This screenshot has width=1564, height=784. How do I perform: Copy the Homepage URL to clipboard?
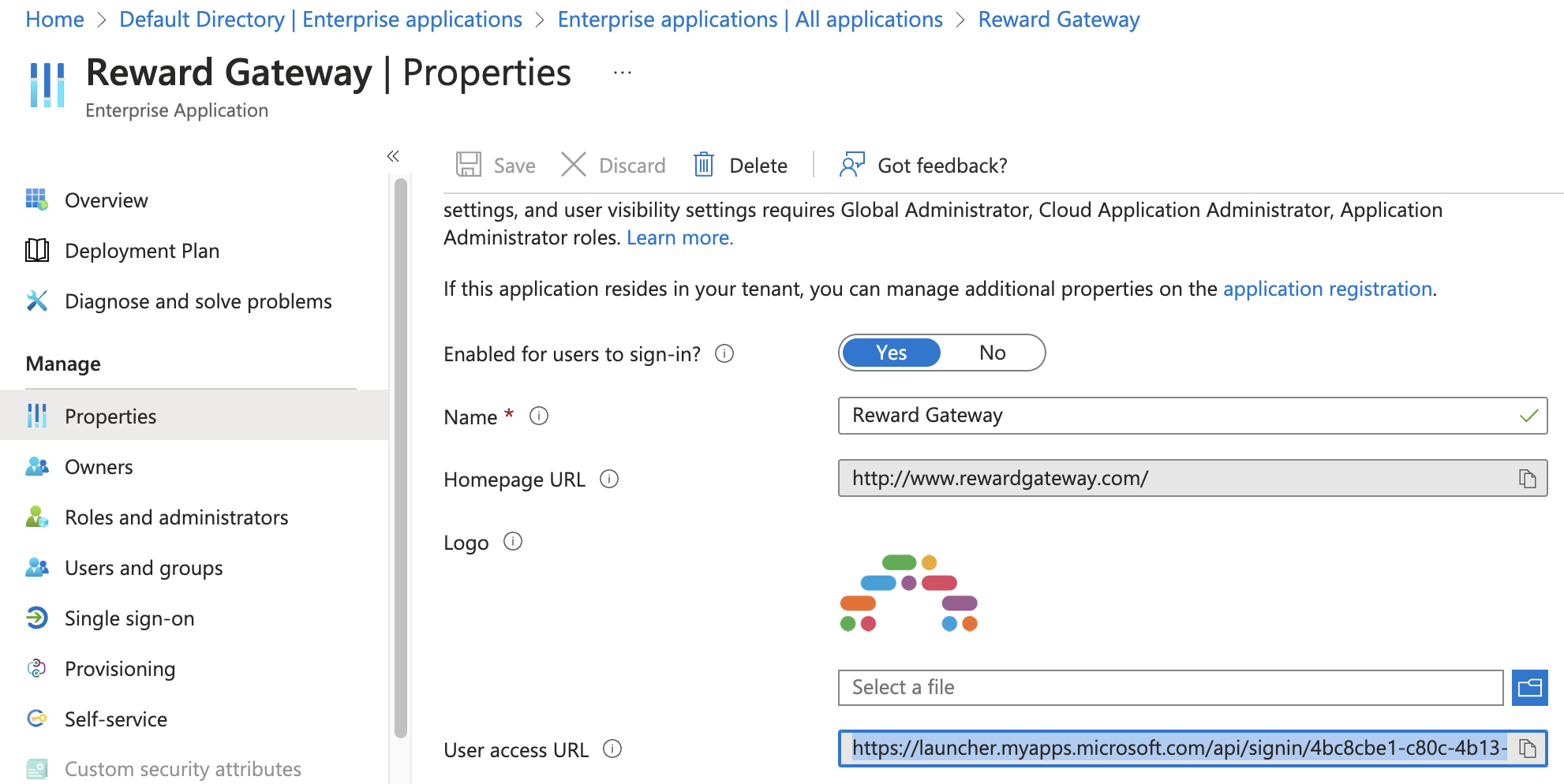pos(1528,479)
